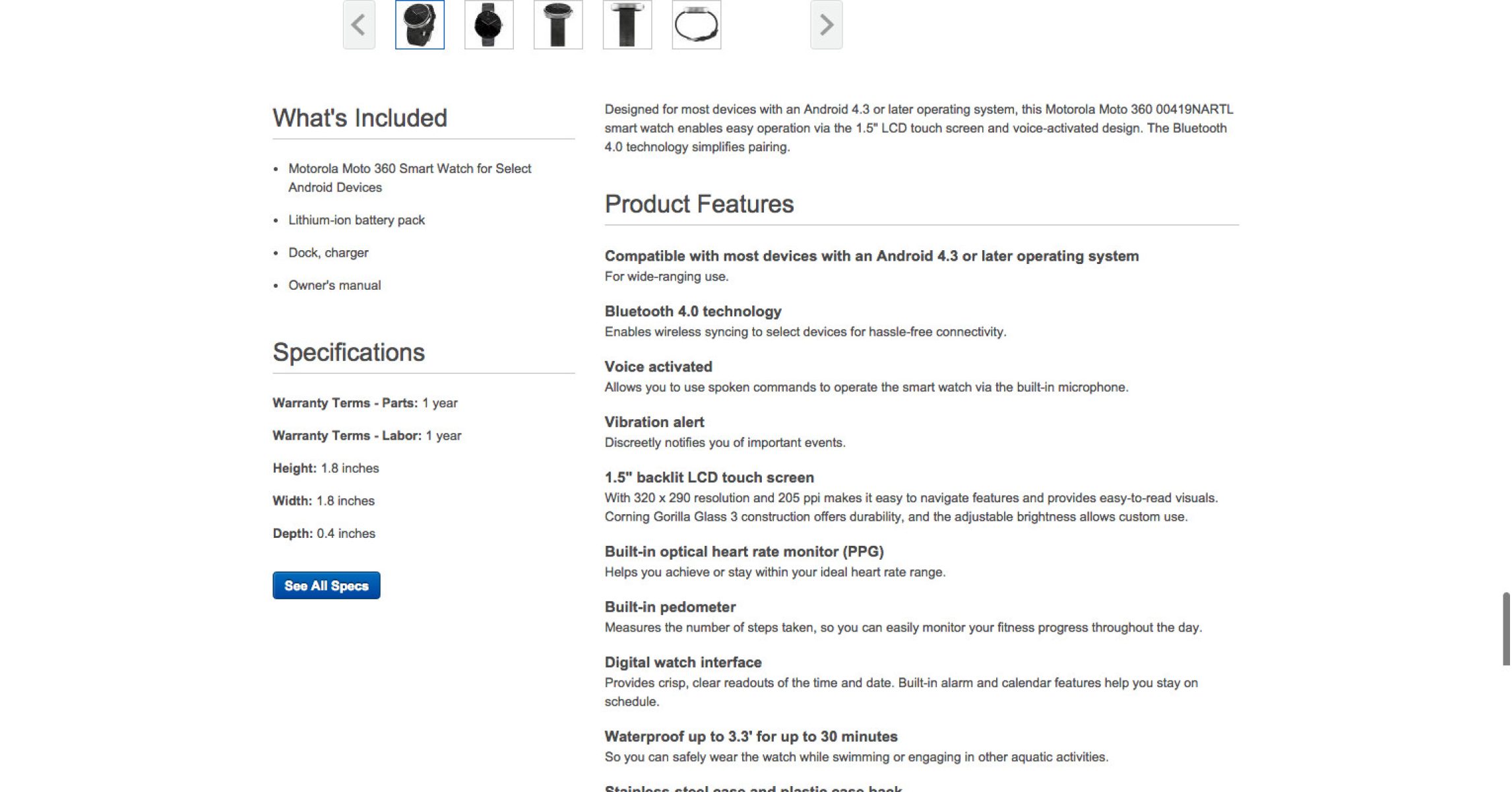The image size is (1512, 792).
Task: Click the See All Specs button
Action: (x=326, y=585)
